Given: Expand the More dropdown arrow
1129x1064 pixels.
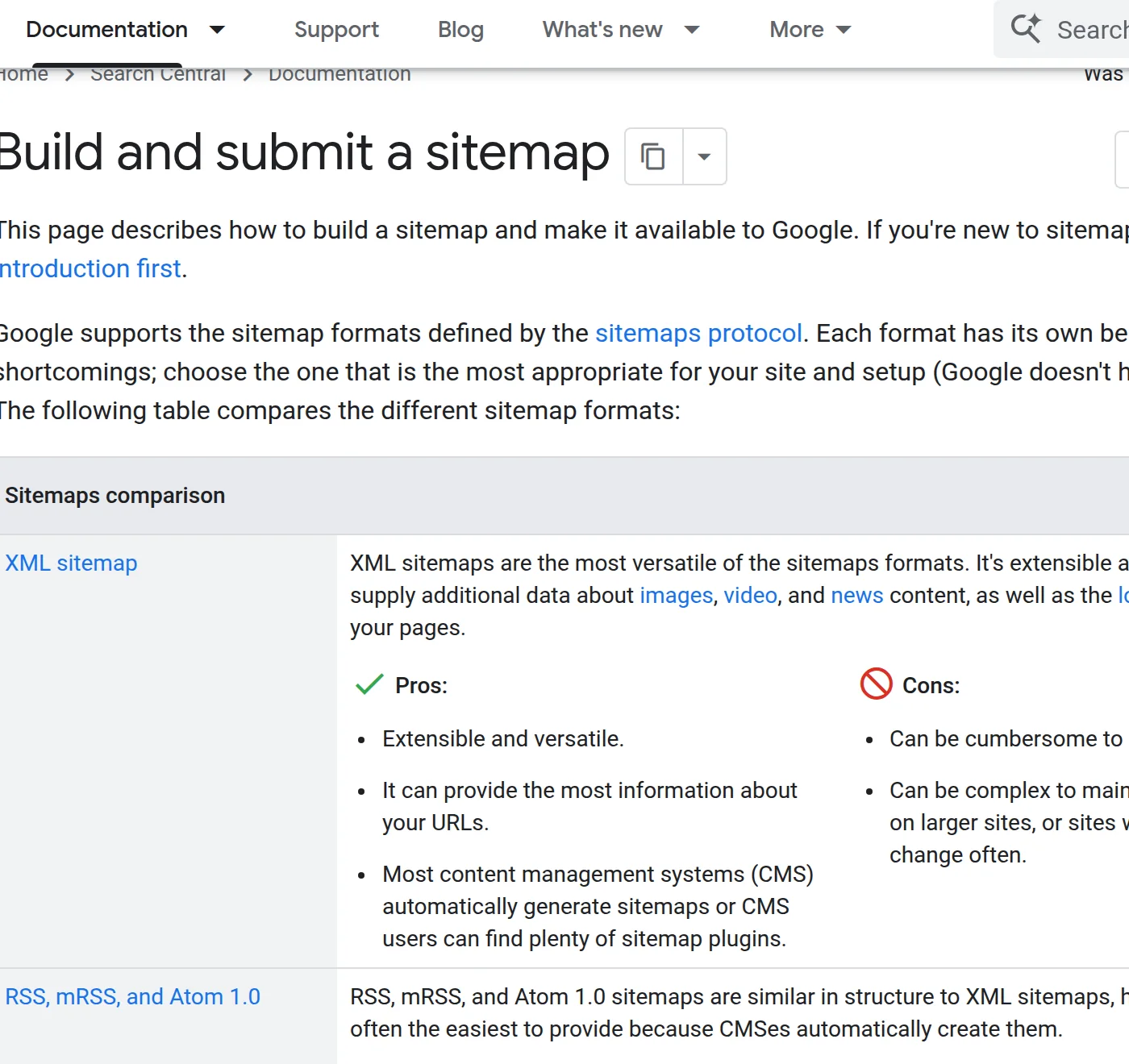Looking at the screenshot, I should [844, 30].
